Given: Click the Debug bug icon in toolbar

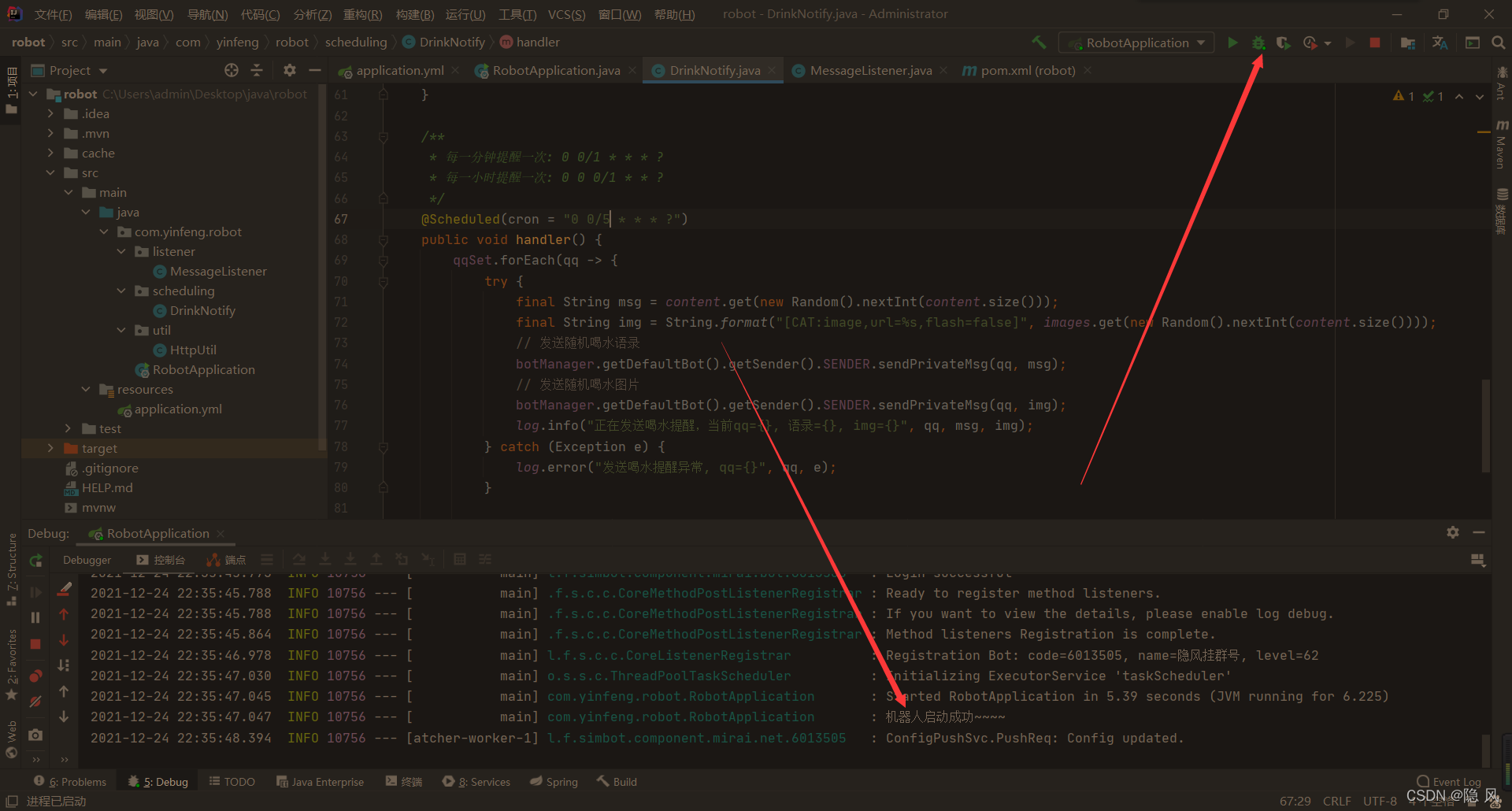Looking at the screenshot, I should pos(1258,43).
